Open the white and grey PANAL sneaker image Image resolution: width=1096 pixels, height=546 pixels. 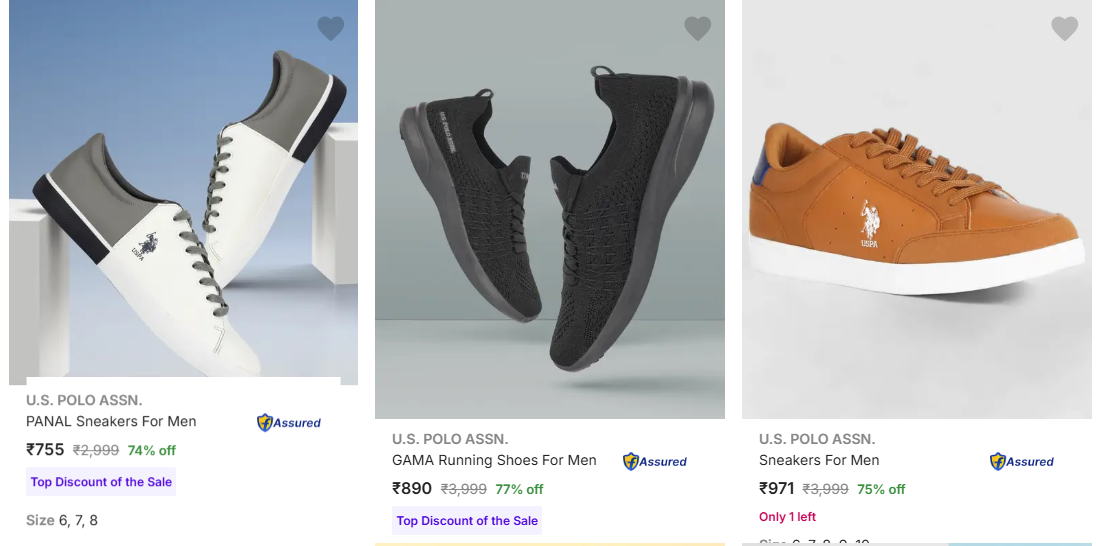(x=183, y=200)
